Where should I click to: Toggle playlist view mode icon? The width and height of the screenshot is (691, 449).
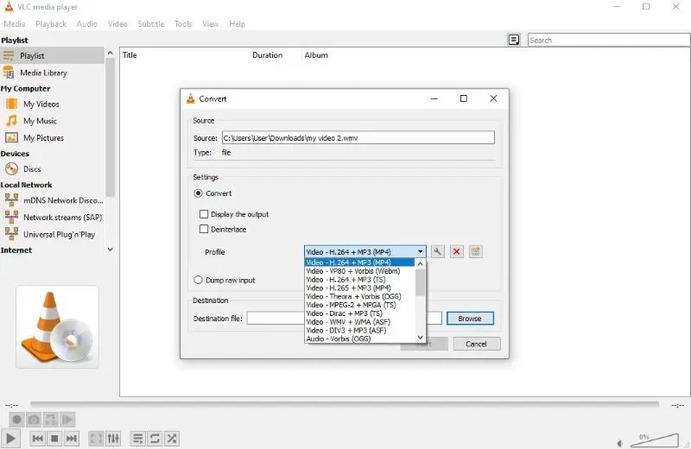pyautogui.click(x=514, y=40)
